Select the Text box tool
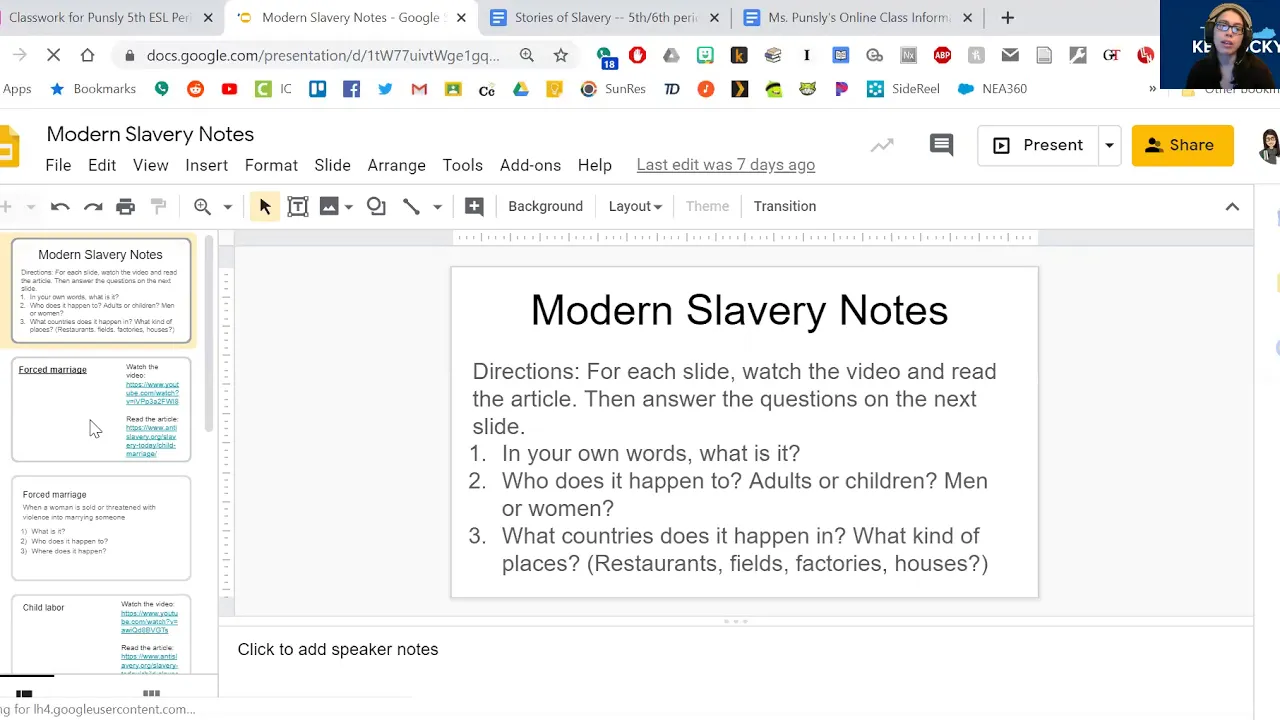 pyautogui.click(x=298, y=207)
